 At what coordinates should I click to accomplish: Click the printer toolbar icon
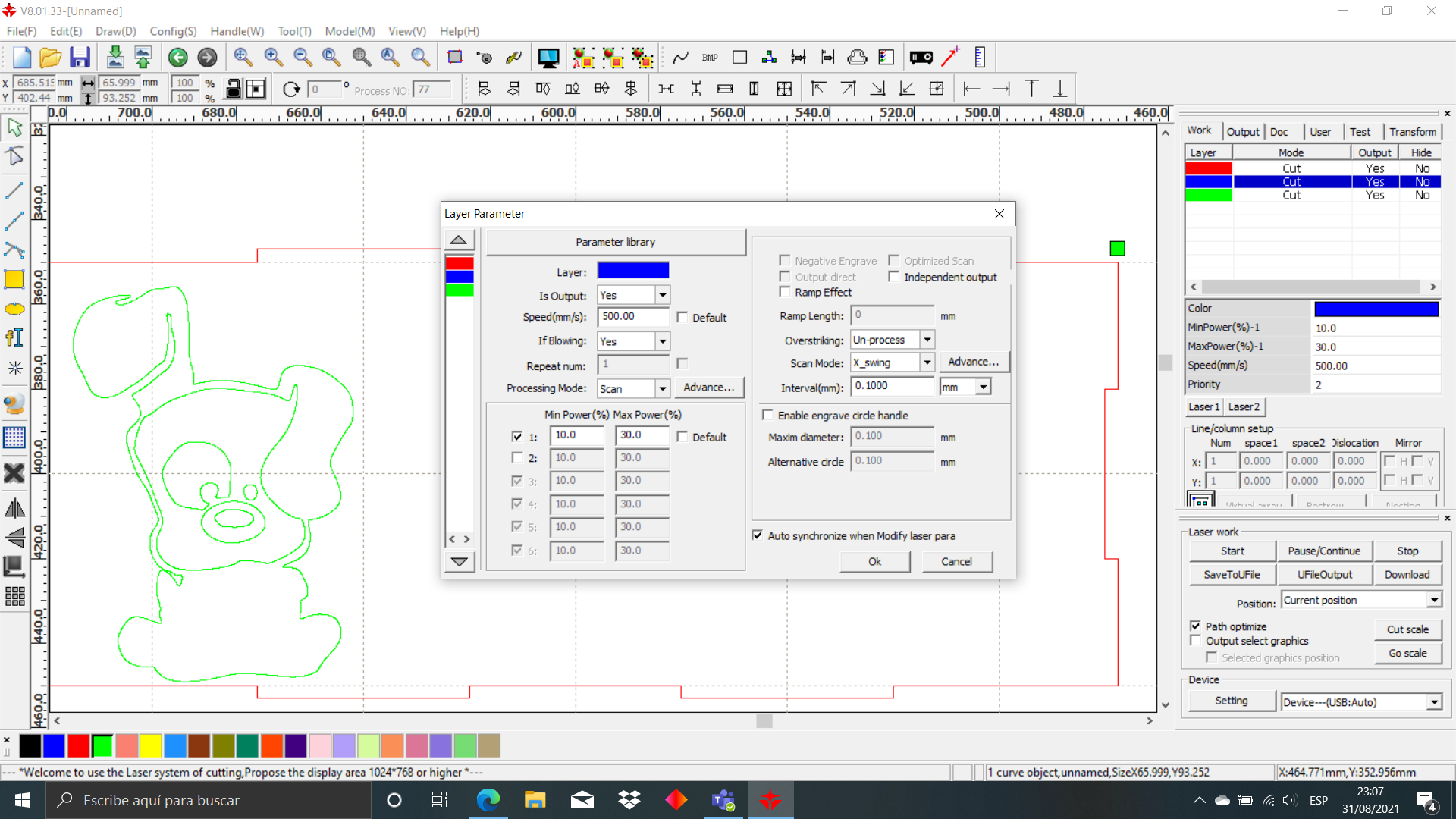pyautogui.click(x=857, y=58)
